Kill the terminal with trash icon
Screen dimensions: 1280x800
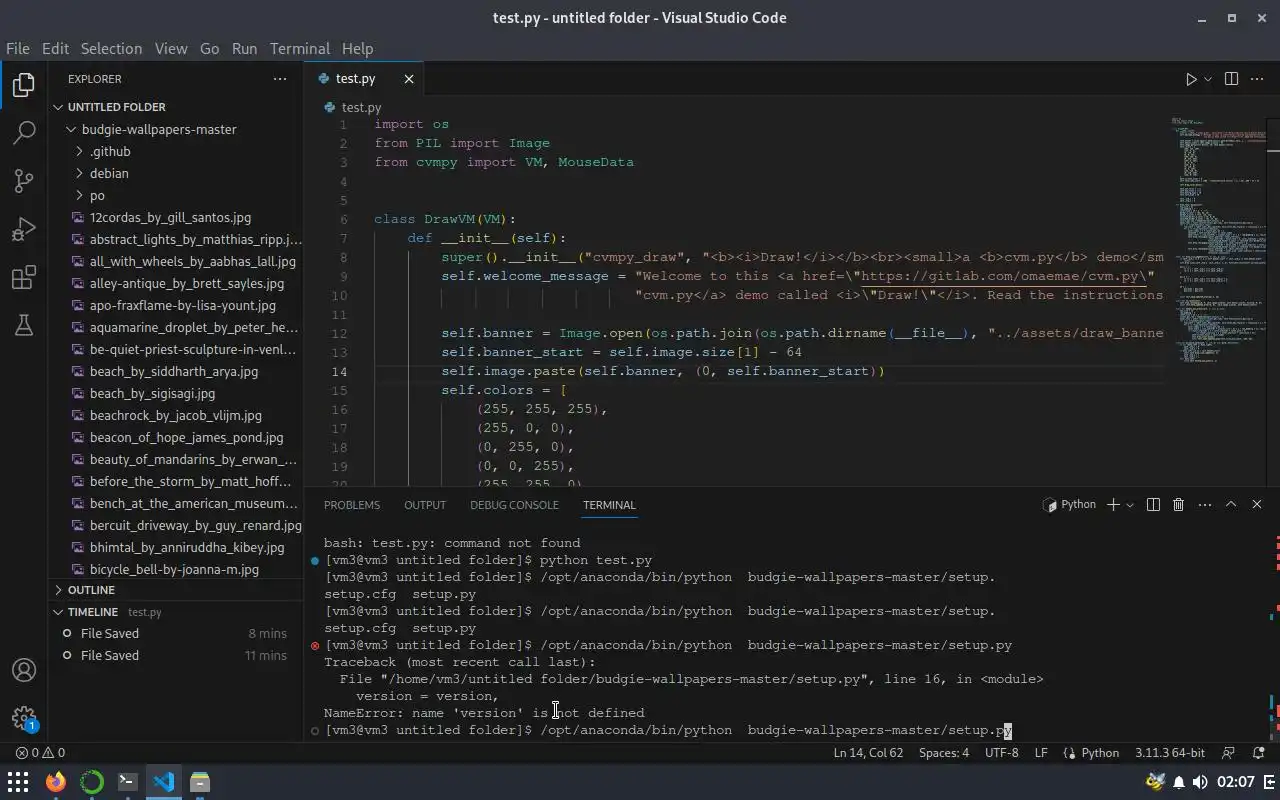pos(1178,505)
